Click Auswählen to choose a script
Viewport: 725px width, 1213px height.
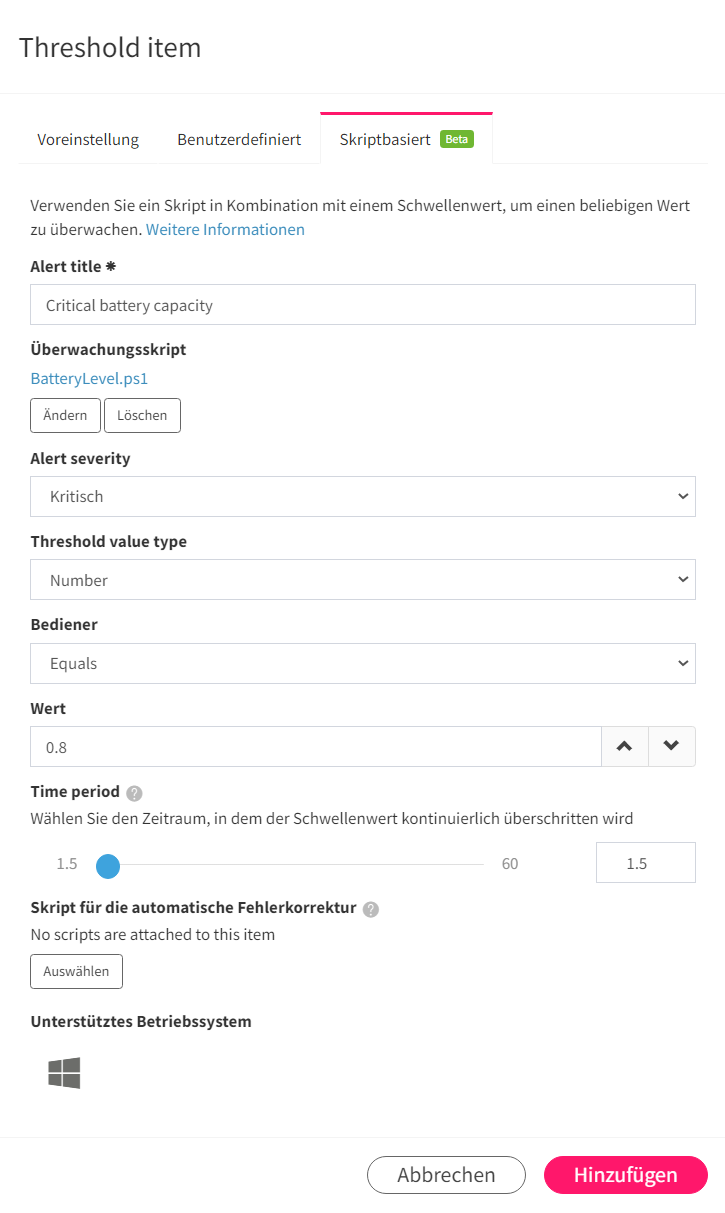click(x=76, y=971)
